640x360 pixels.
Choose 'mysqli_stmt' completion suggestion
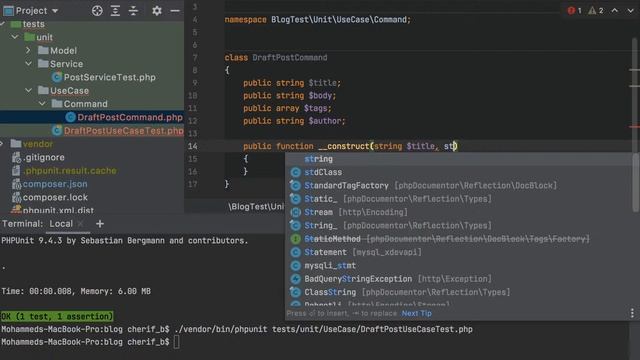point(459,266)
